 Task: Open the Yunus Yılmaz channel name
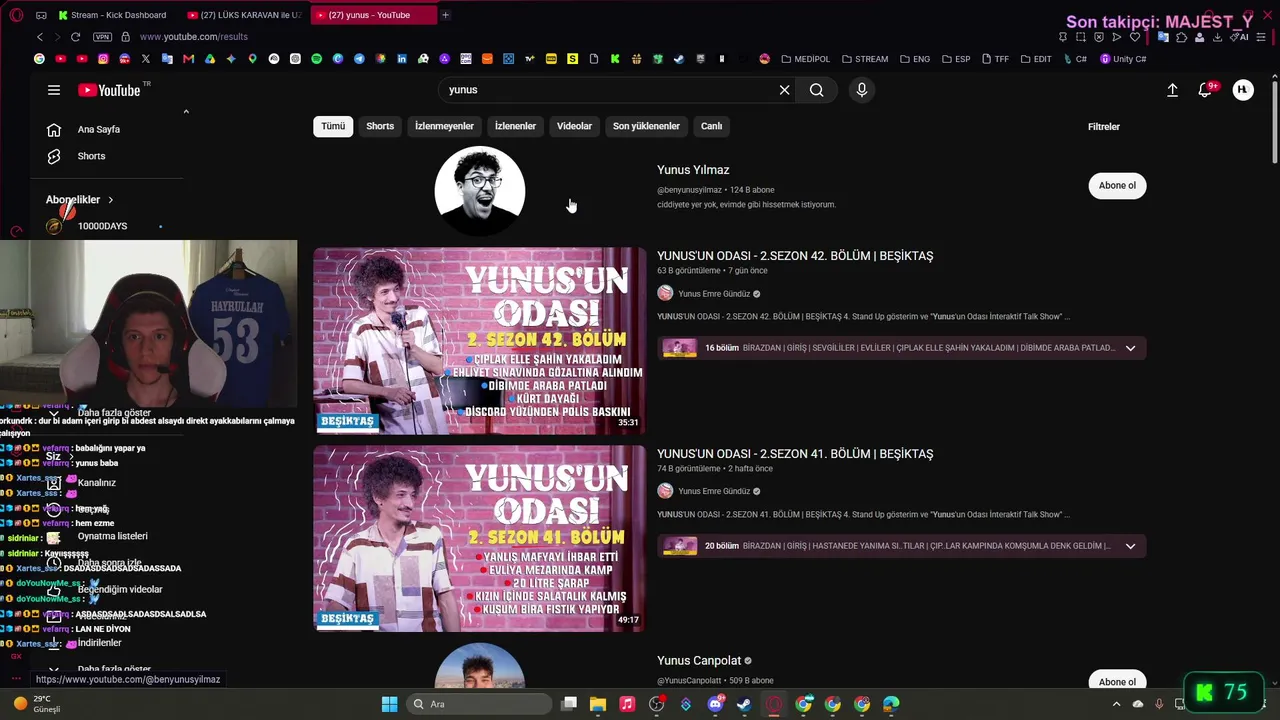[693, 170]
